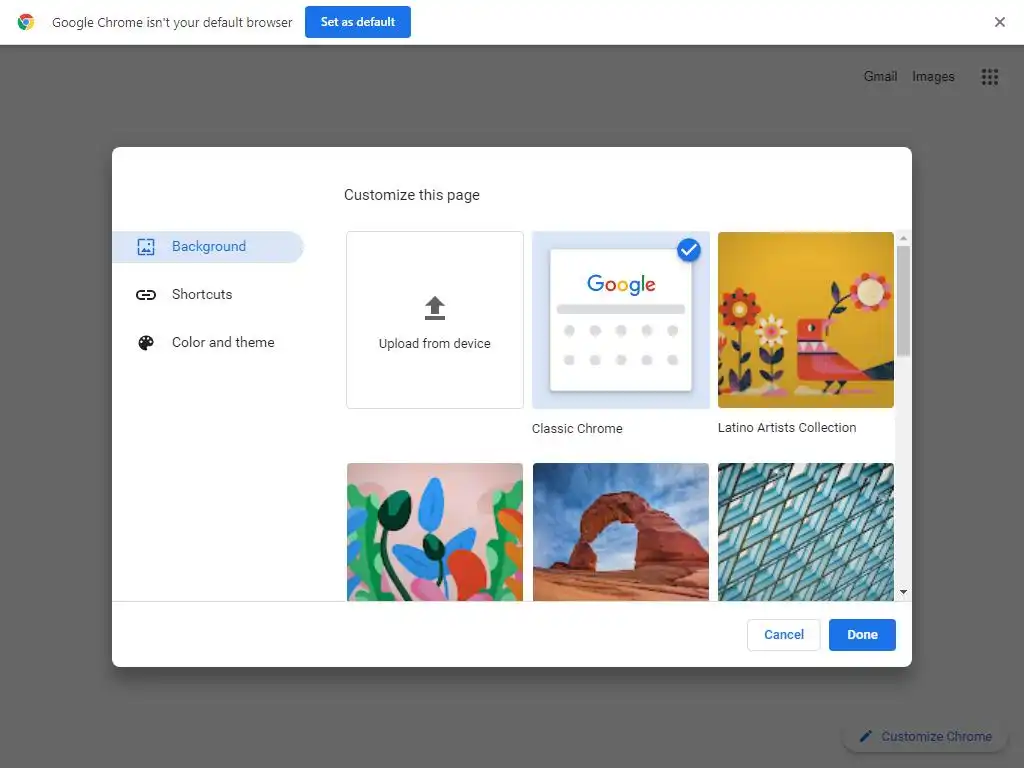Click the background list scrollbar thumb
Image resolution: width=1024 pixels, height=768 pixels.
(x=903, y=300)
